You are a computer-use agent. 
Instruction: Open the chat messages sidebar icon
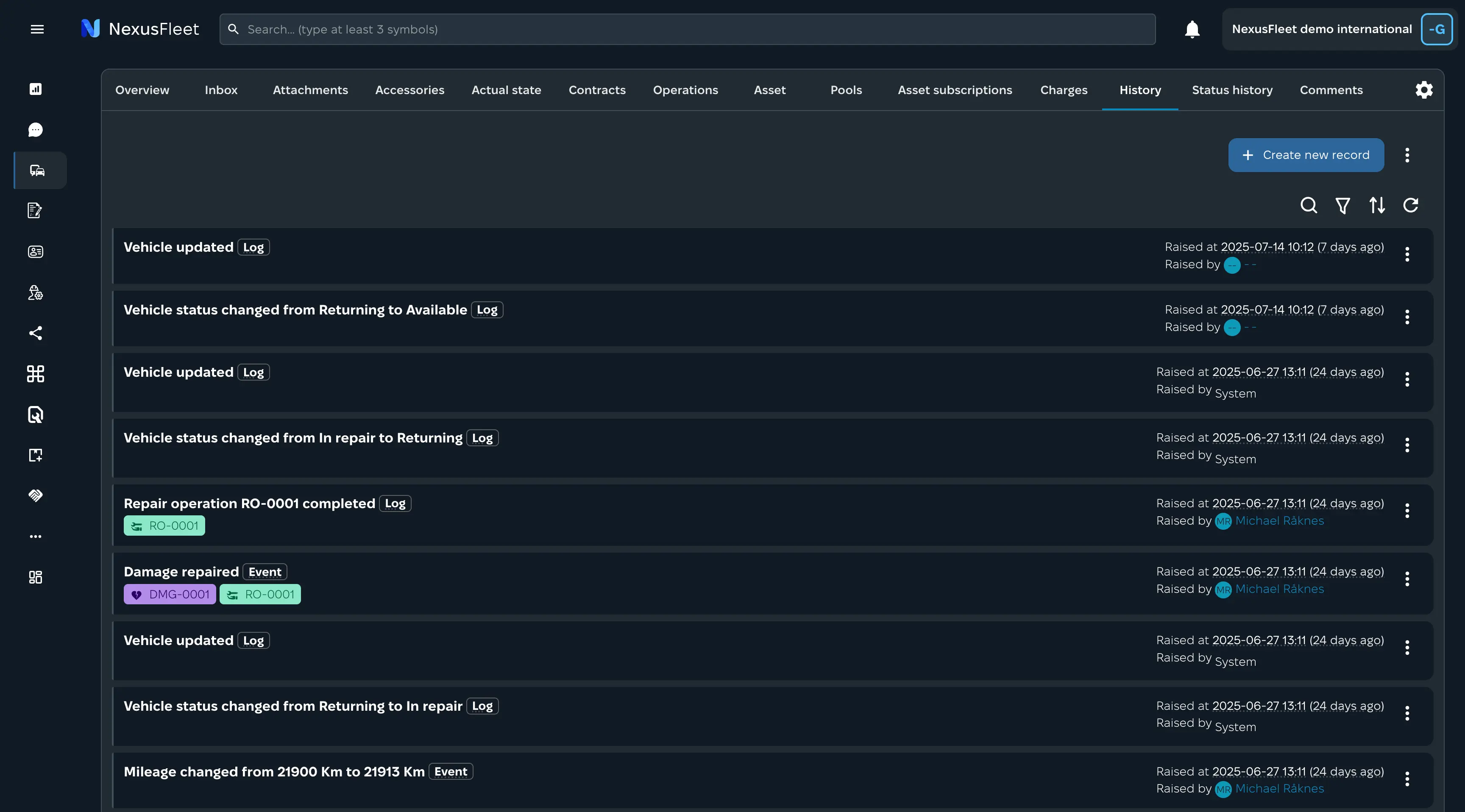(x=35, y=130)
